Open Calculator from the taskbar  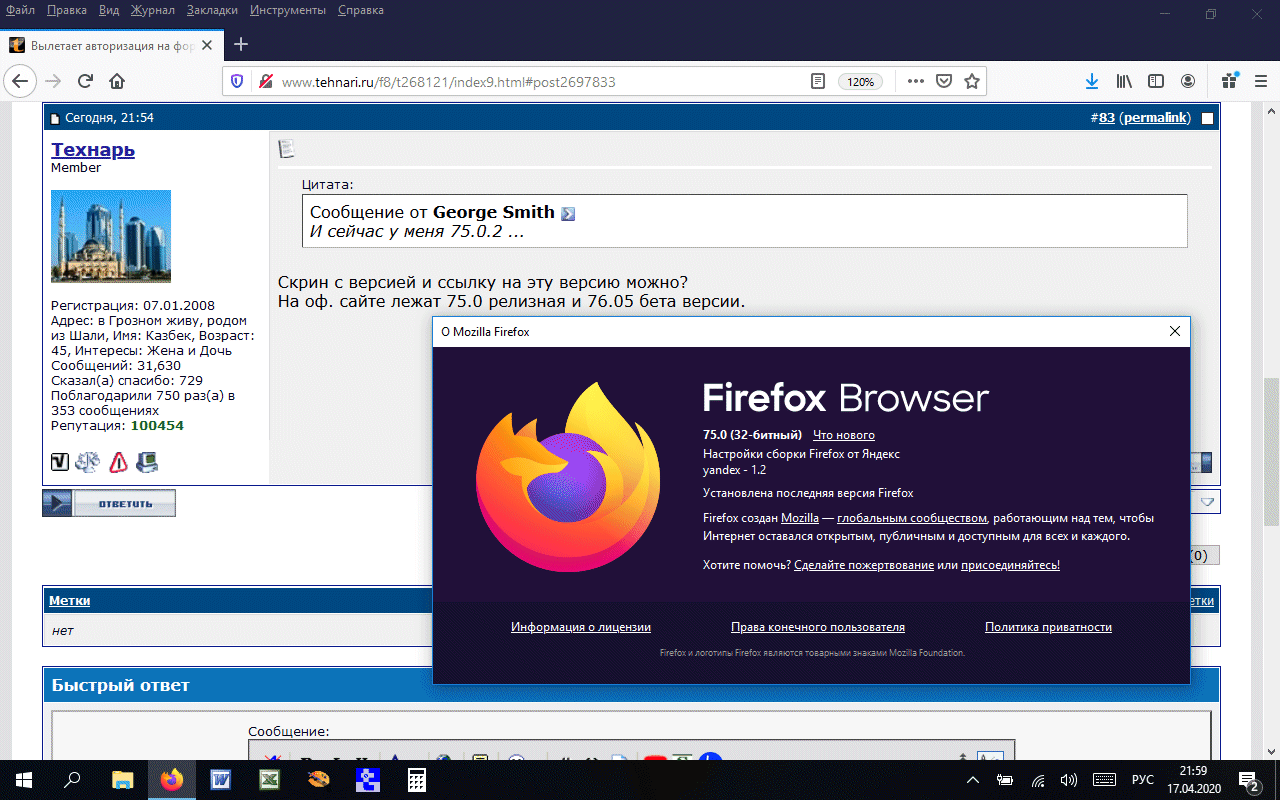[x=417, y=780]
